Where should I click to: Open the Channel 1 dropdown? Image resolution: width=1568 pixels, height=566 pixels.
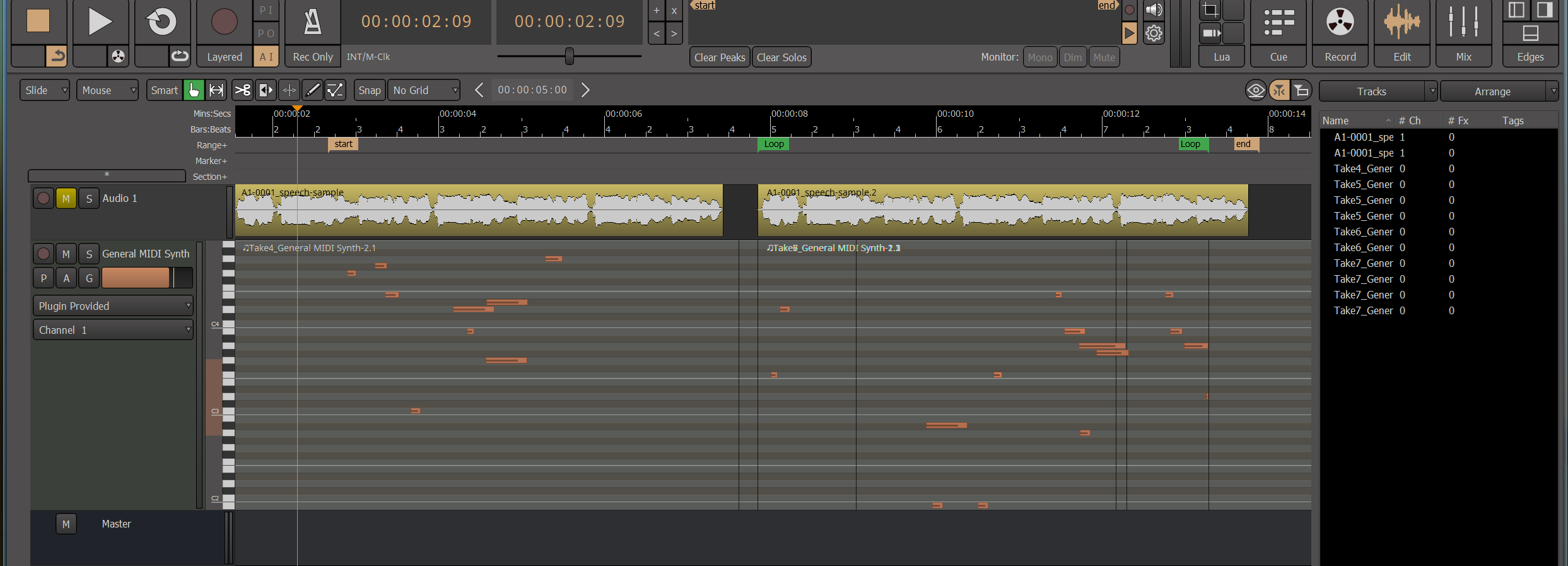click(113, 330)
